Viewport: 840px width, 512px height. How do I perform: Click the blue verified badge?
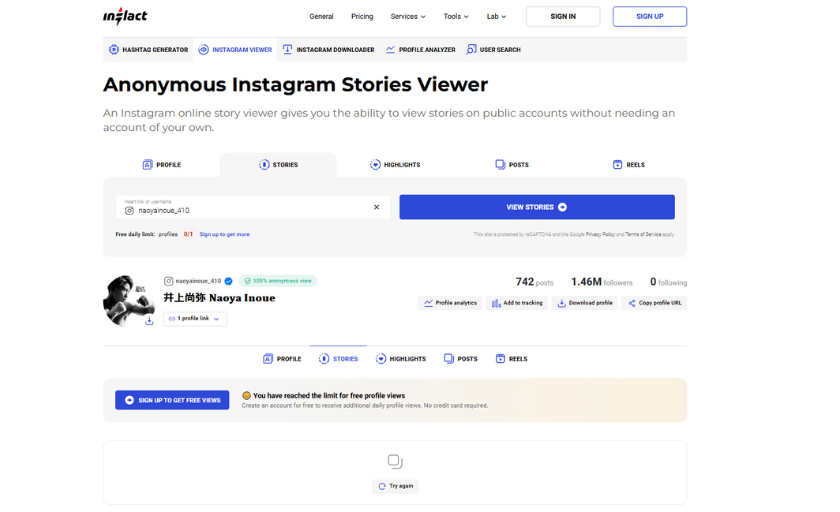229,281
